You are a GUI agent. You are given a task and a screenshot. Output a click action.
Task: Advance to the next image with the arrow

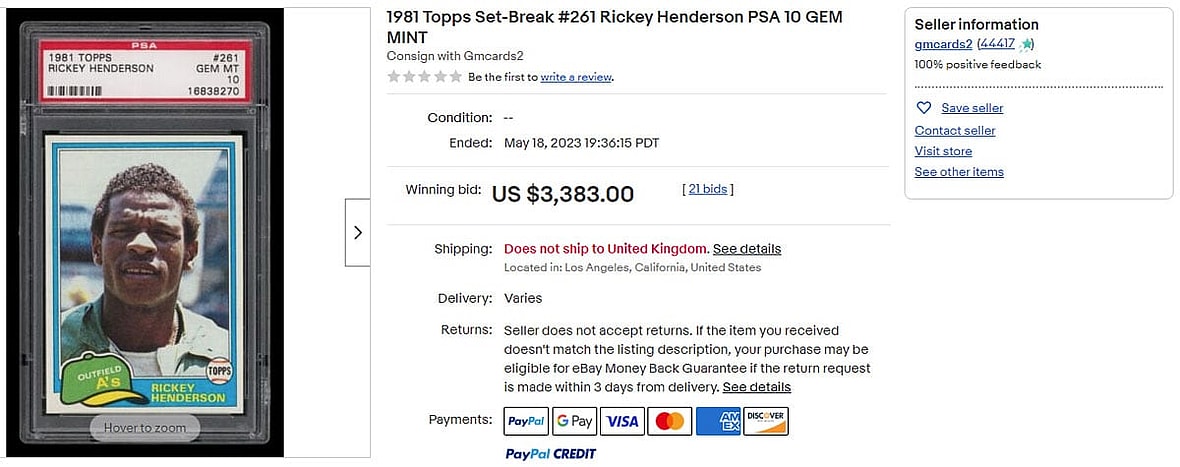point(358,232)
